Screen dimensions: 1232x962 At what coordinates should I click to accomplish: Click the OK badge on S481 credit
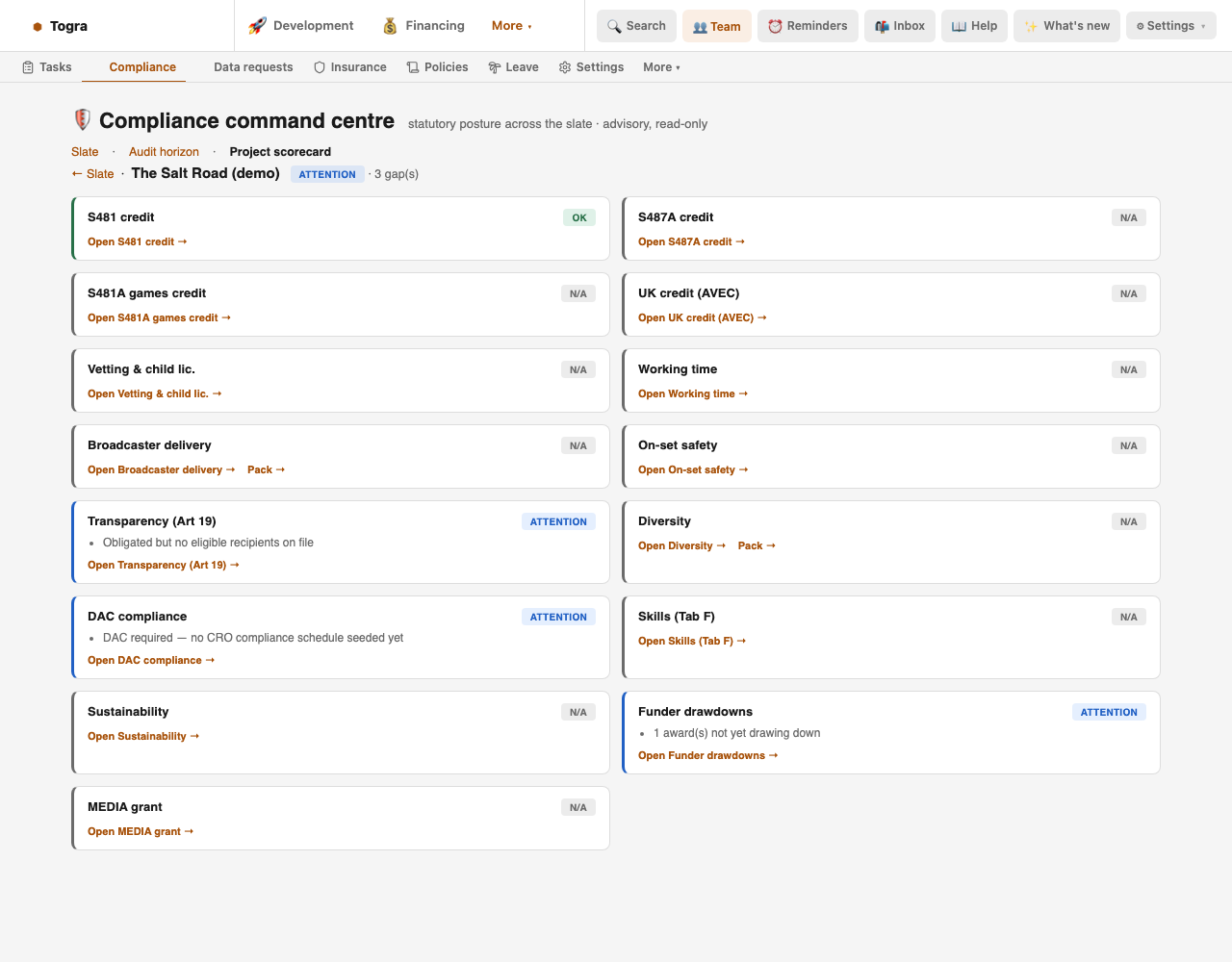tap(579, 218)
